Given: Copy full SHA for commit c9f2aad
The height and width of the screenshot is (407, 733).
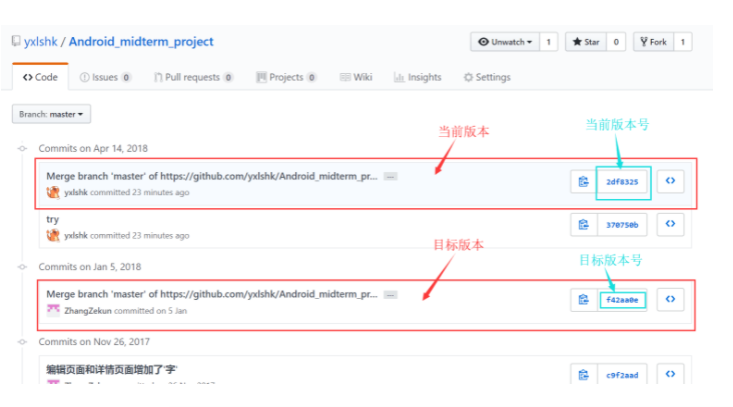Looking at the screenshot, I should click(x=583, y=375).
